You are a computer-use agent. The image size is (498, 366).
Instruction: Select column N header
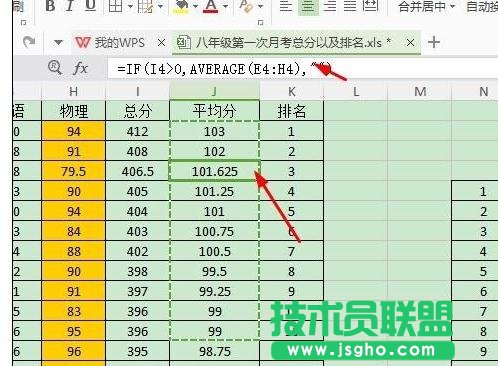(x=475, y=91)
